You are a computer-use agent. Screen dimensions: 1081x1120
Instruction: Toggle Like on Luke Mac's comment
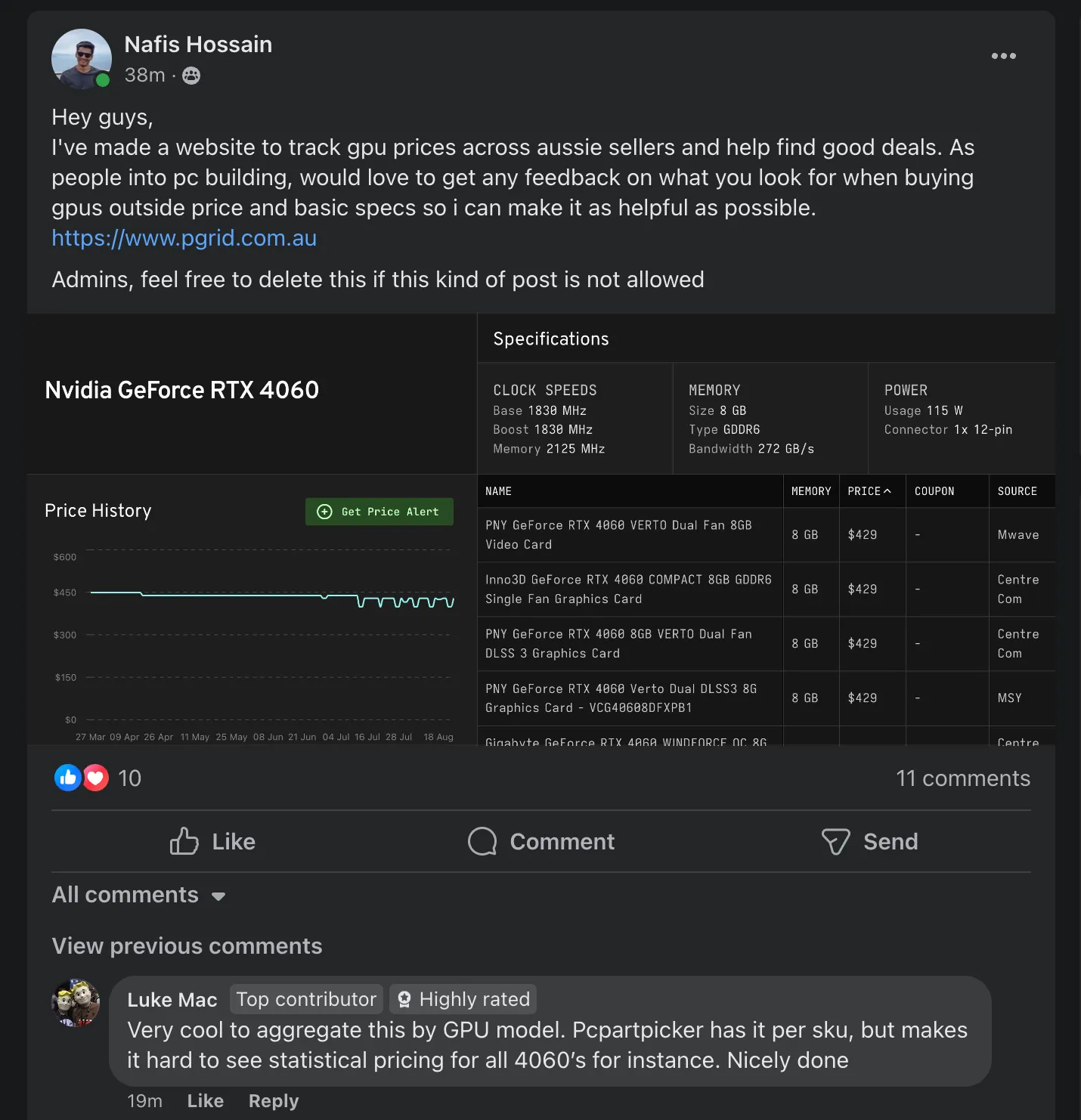coord(205,1101)
